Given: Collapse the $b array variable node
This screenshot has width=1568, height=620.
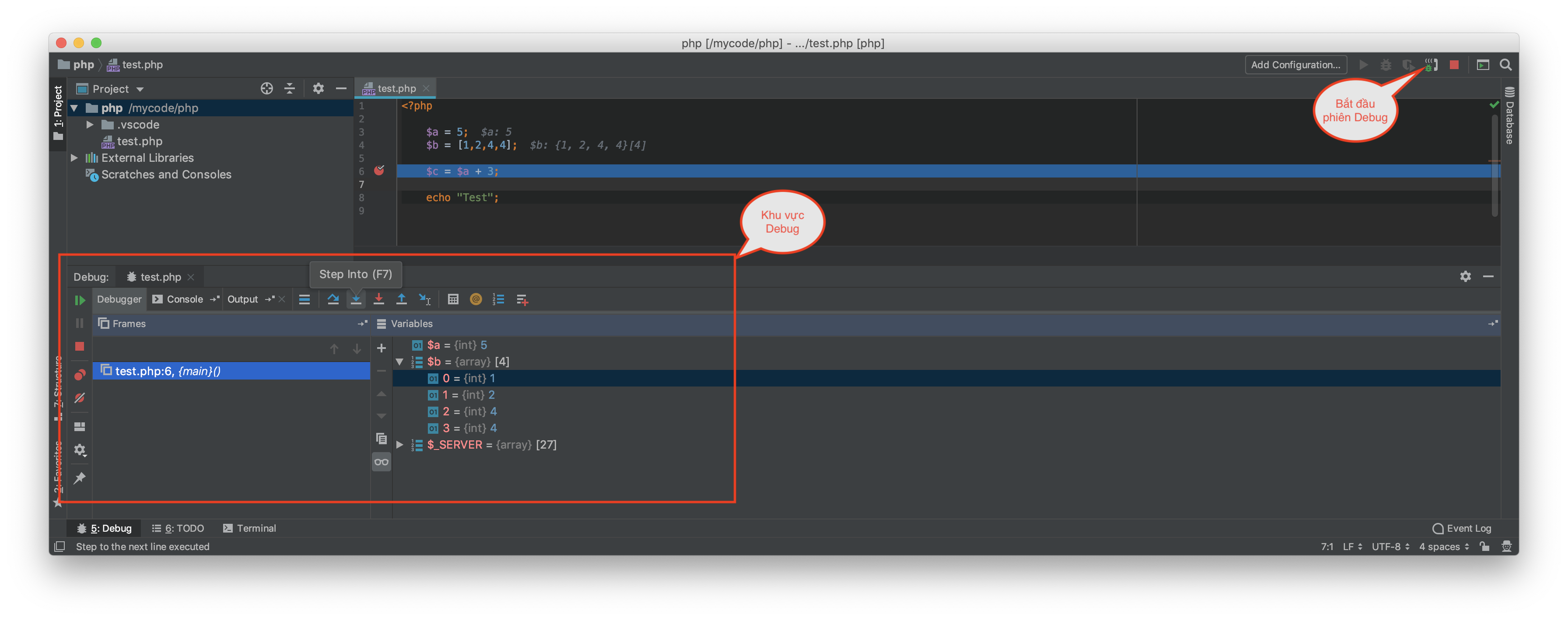Looking at the screenshot, I should point(400,362).
